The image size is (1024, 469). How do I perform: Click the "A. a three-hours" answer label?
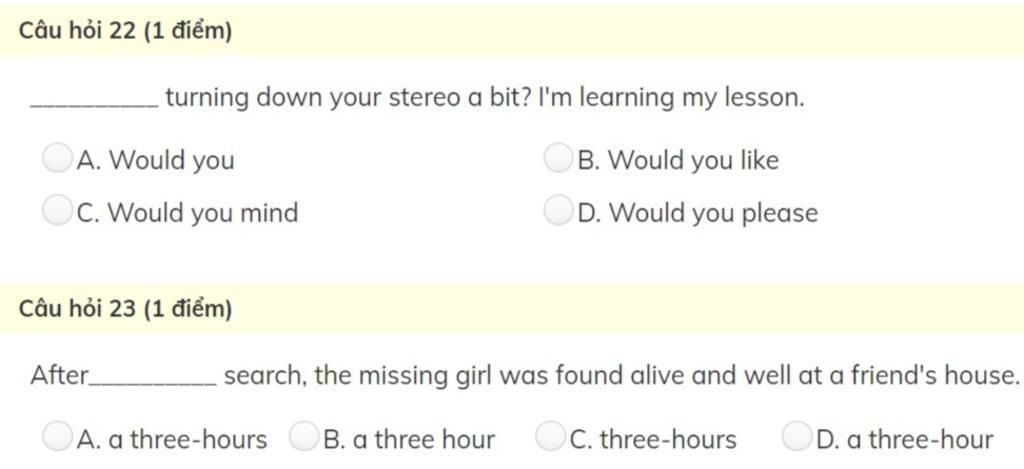[172, 440]
